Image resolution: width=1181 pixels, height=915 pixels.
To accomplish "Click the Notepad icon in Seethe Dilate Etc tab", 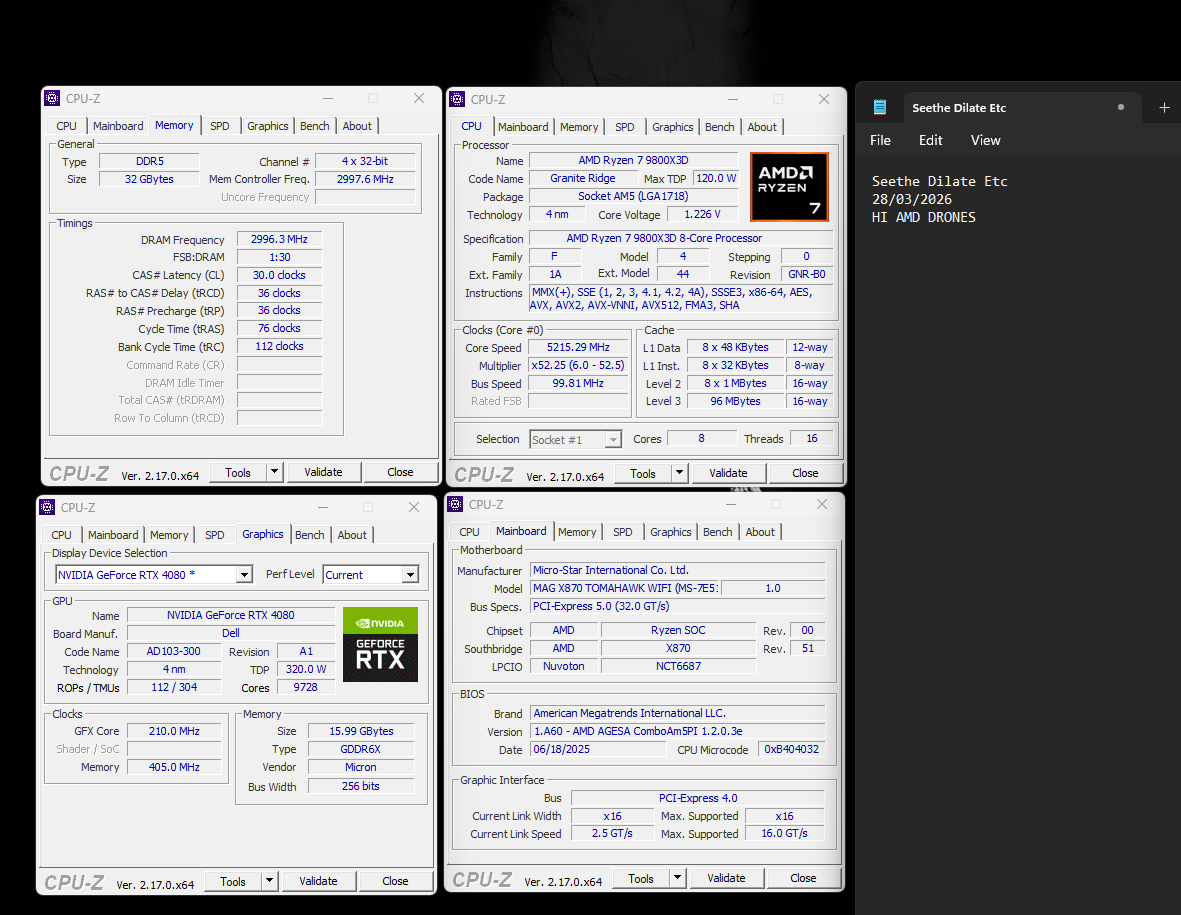I will click(880, 107).
